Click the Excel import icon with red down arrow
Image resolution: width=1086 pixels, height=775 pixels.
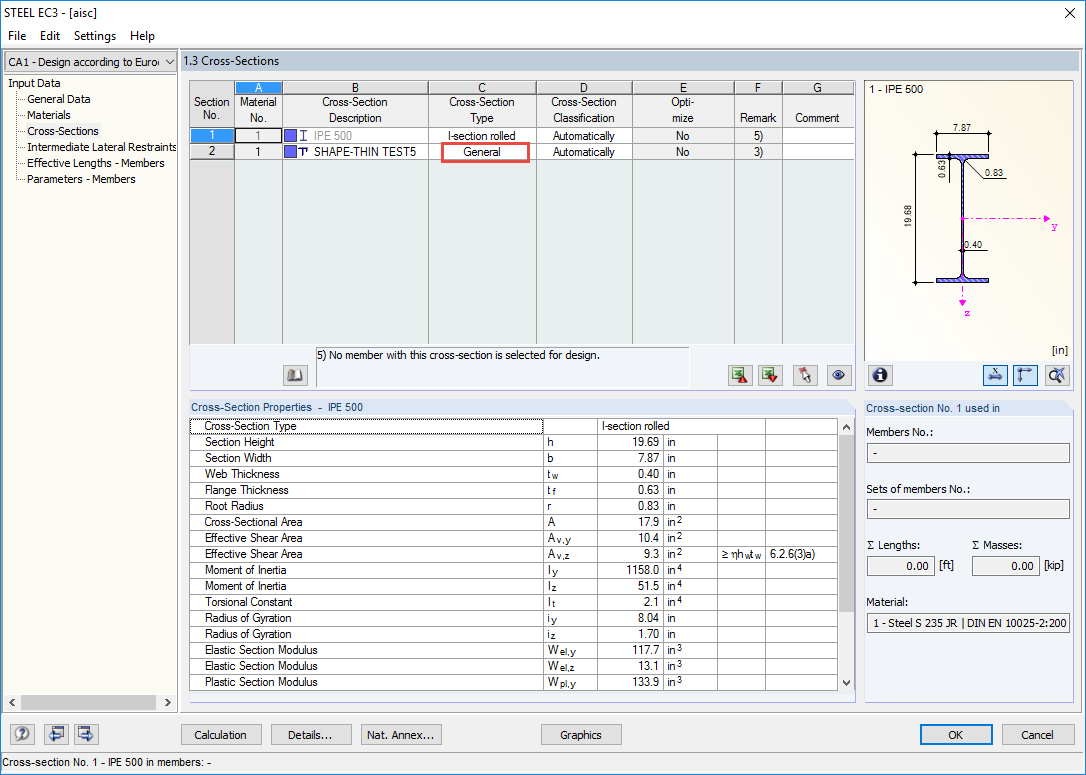[770, 375]
